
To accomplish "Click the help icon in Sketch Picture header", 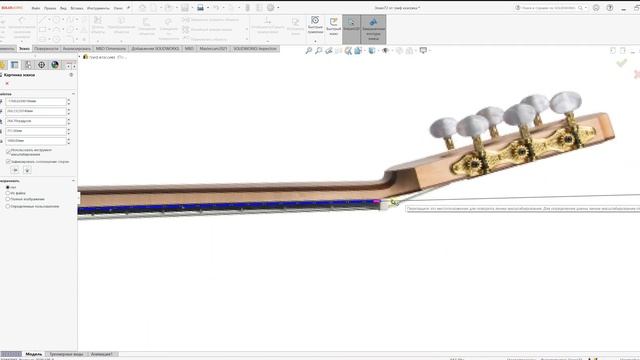I will pyautogui.click(x=71, y=75).
